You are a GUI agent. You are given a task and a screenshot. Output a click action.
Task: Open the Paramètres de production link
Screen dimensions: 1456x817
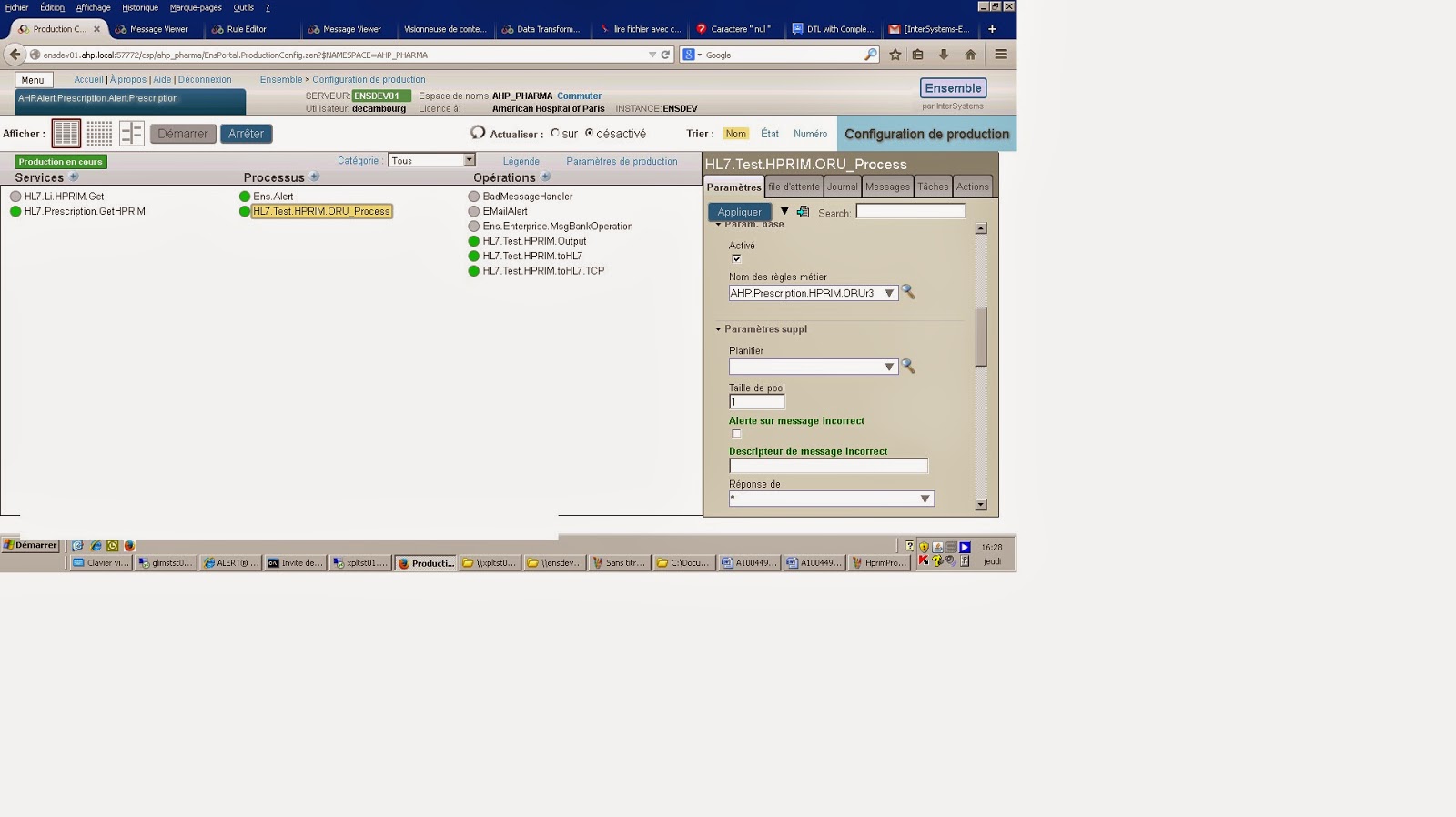click(x=622, y=161)
